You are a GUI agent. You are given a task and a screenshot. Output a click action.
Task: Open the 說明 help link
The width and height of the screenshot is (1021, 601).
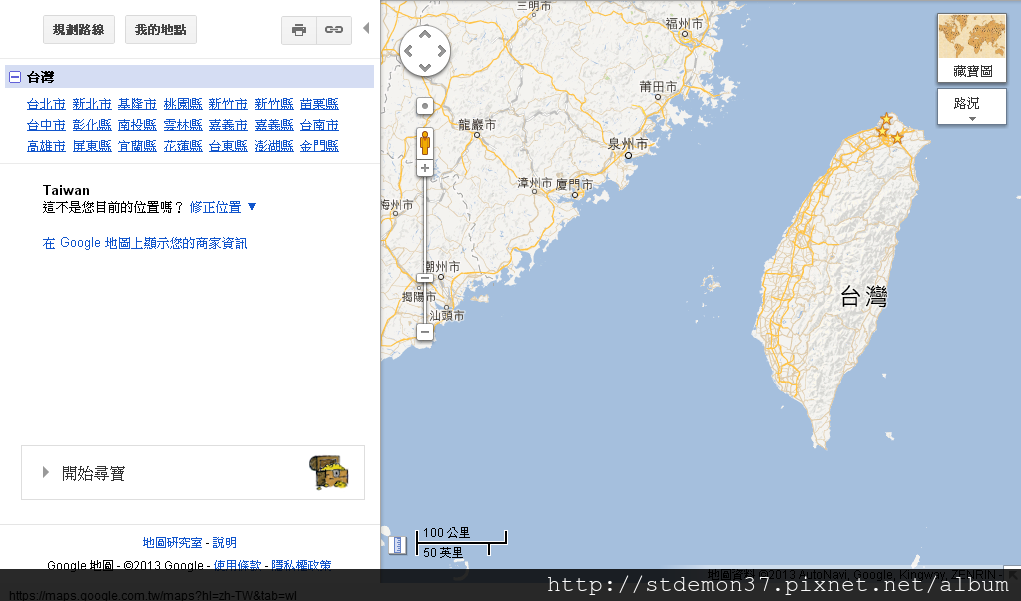225,542
